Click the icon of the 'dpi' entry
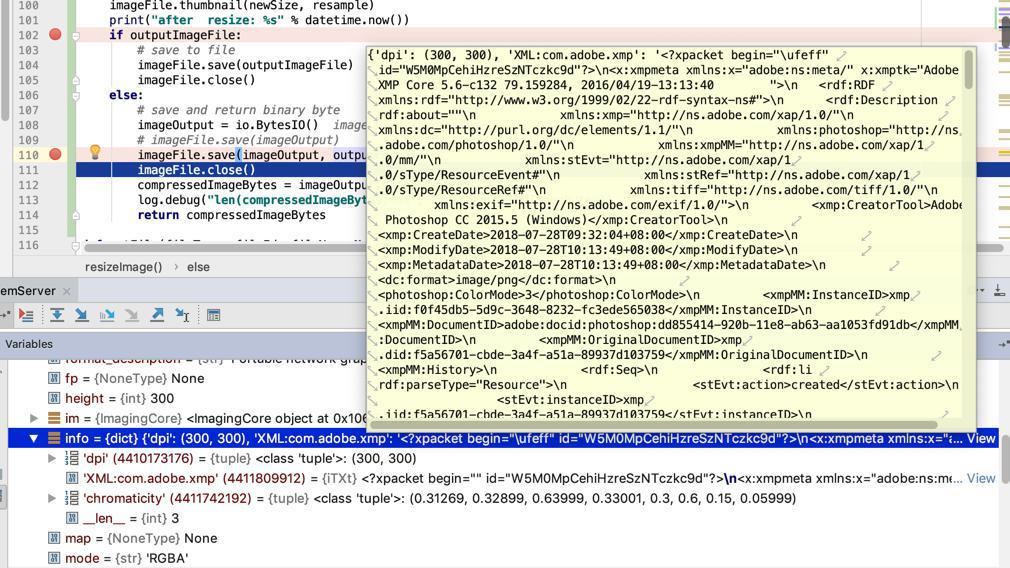The width and height of the screenshot is (1010, 568). [x=72, y=459]
